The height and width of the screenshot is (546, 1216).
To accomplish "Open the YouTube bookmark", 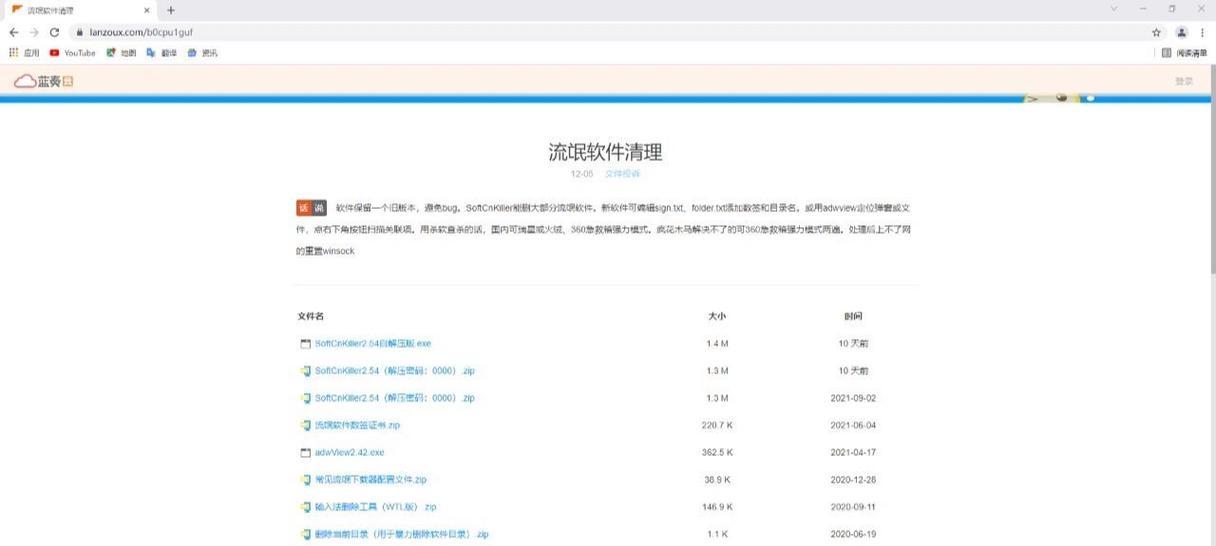I will (73, 53).
